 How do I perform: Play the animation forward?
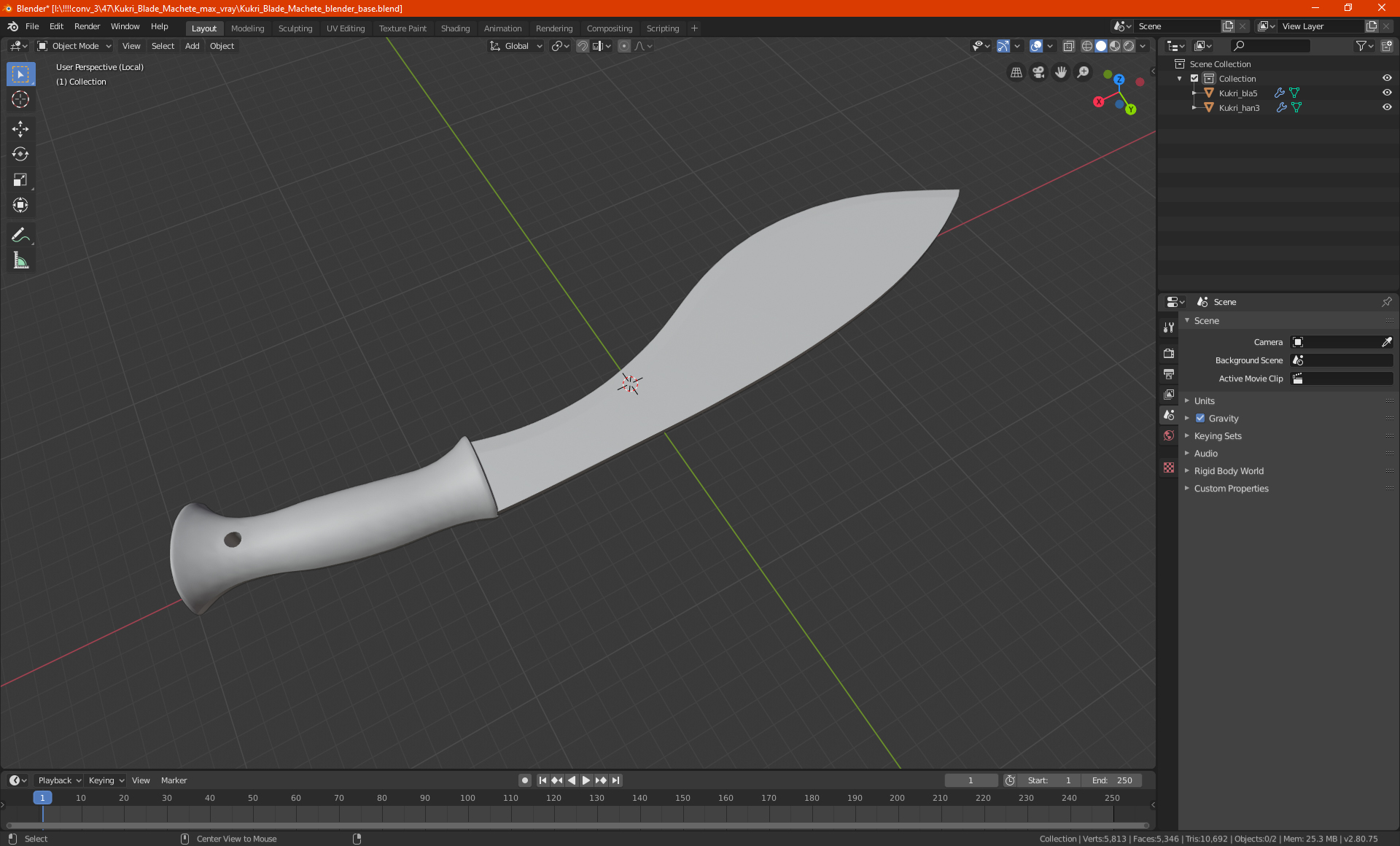click(x=586, y=780)
